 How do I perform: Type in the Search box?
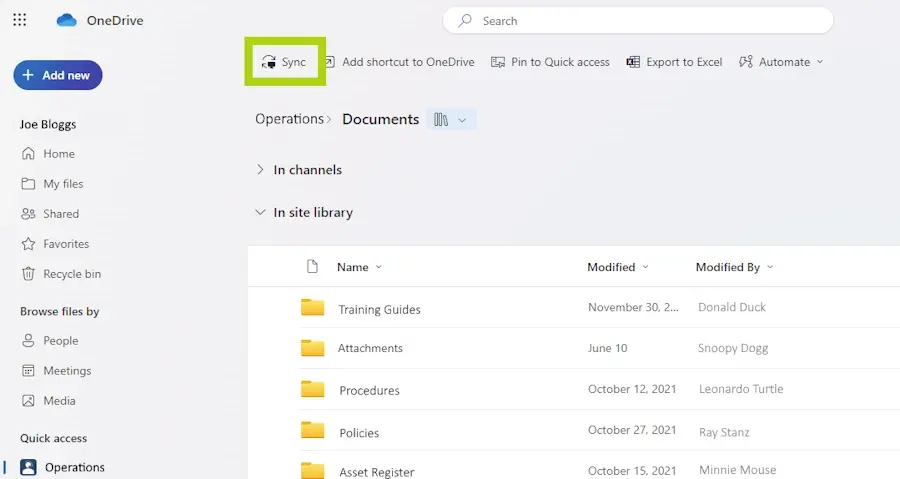click(638, 21)
